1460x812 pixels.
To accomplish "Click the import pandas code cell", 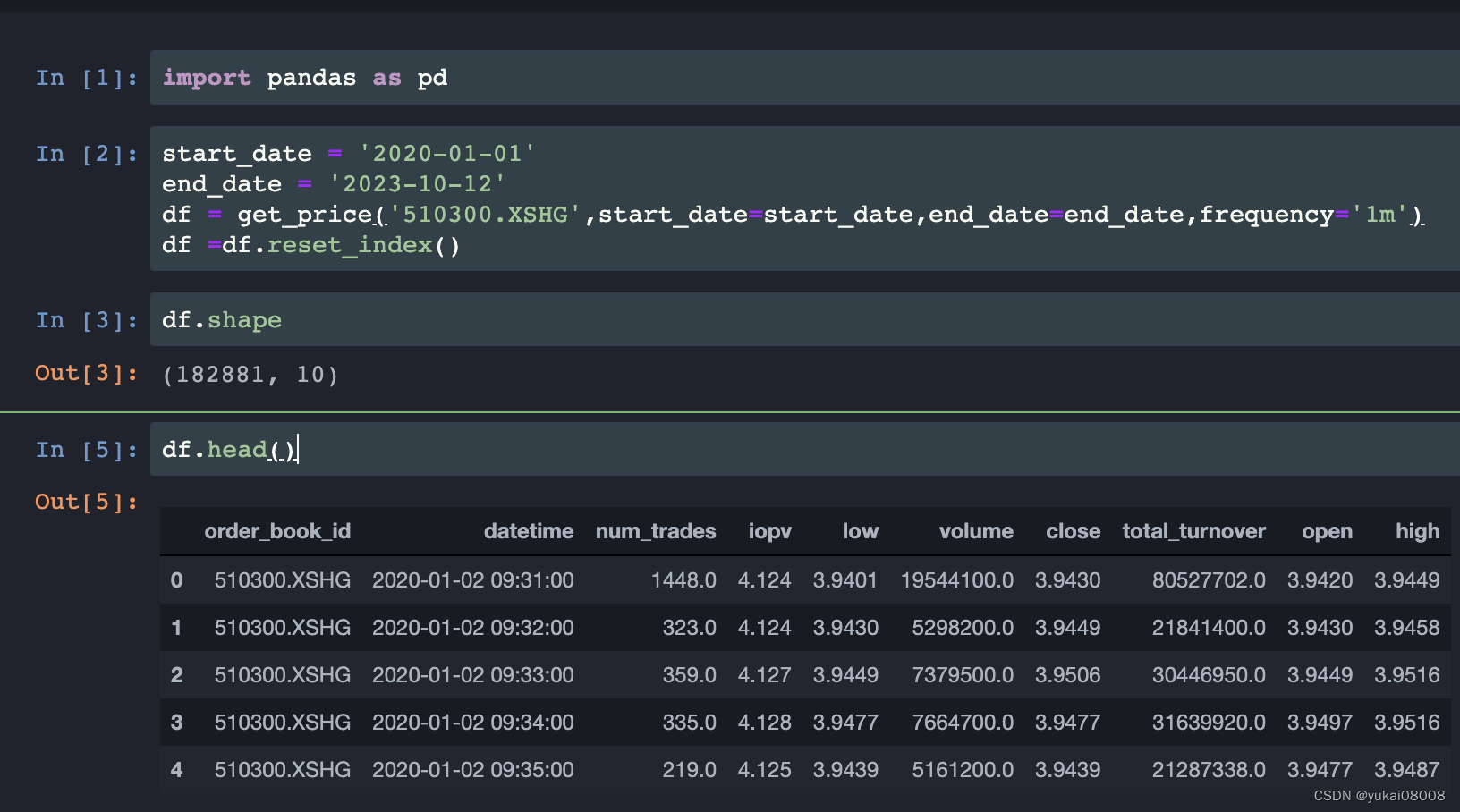I will (805, 78).
